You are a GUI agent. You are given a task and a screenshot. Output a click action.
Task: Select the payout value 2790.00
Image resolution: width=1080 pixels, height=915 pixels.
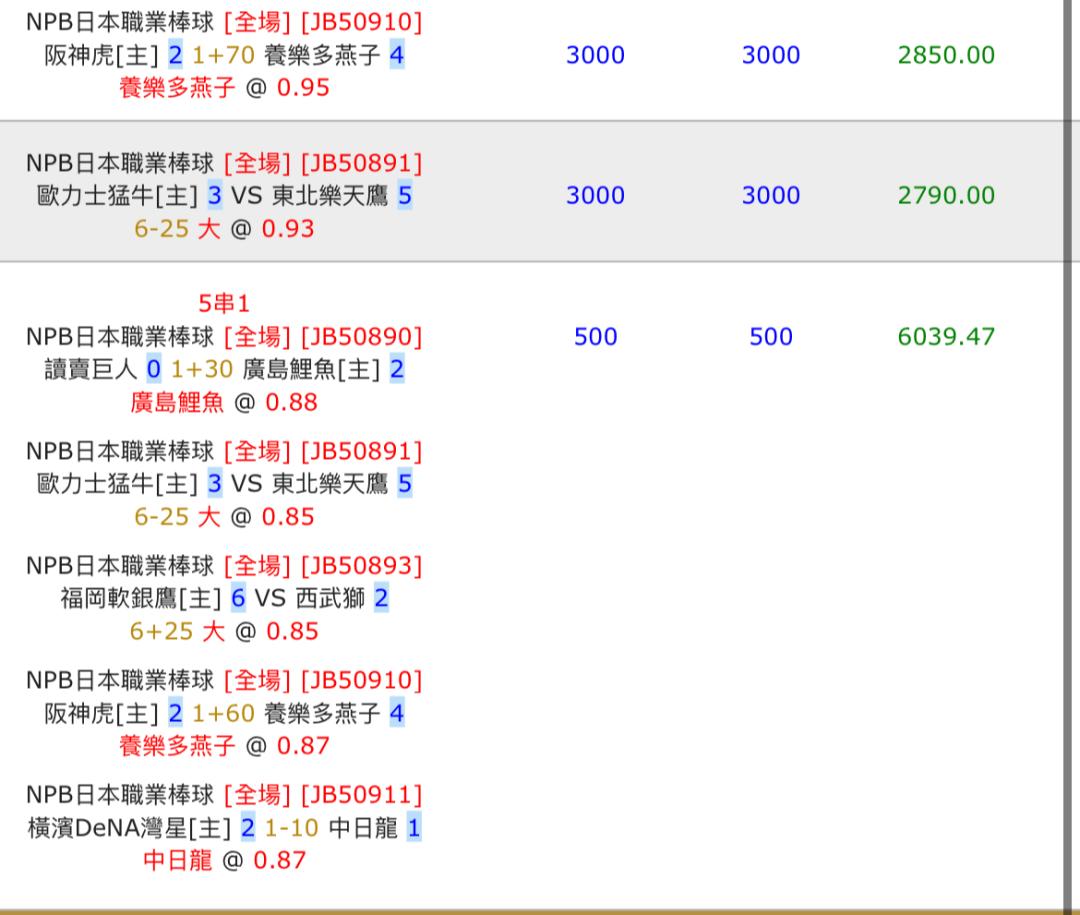pos(946,196)
